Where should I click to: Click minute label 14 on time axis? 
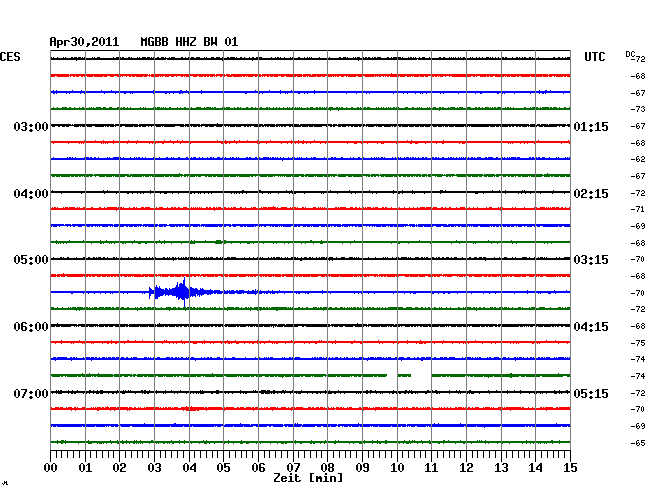coord(535,467)
